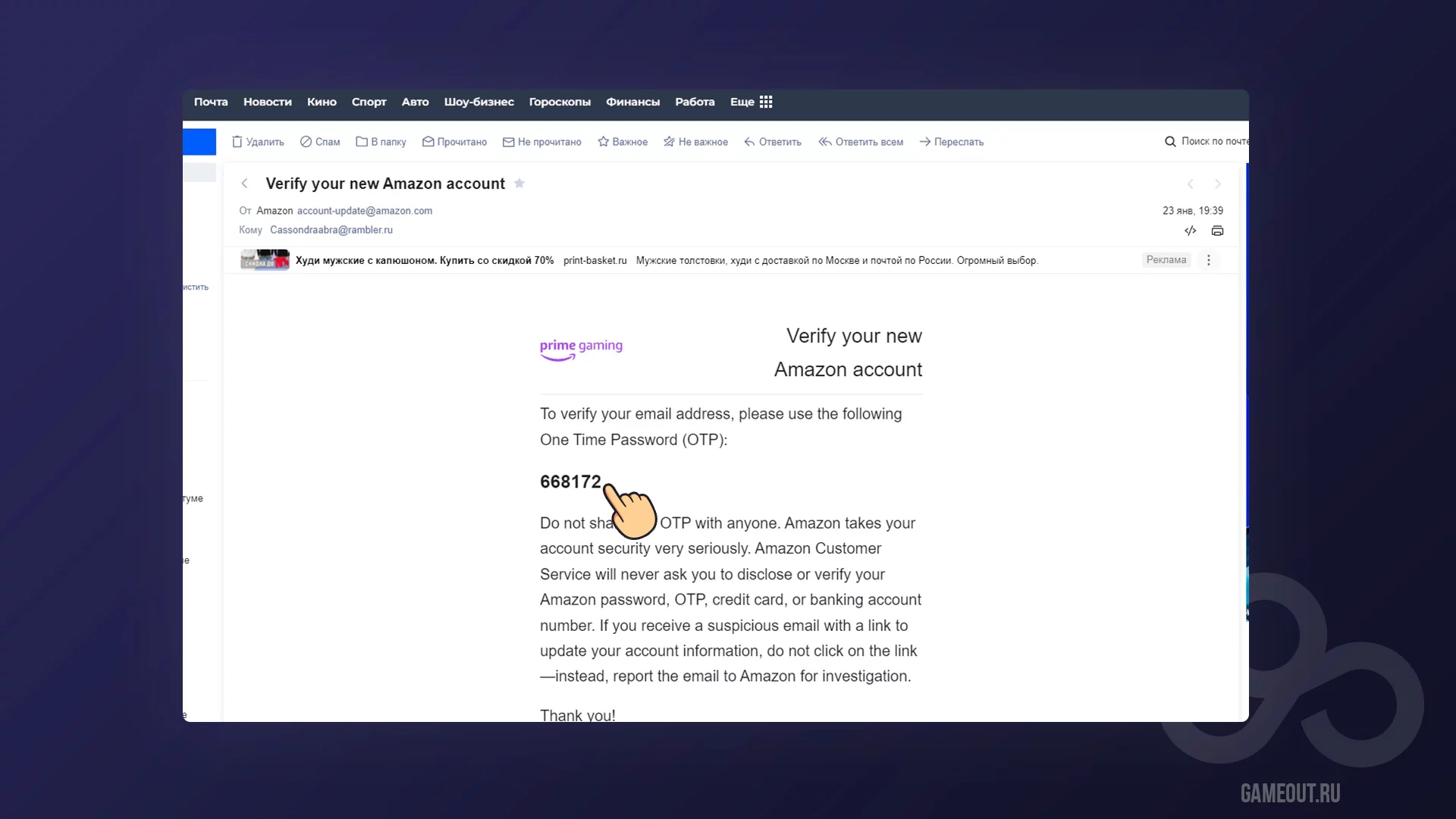This screenshot has height=819, width=1456.
Task: Open the message source code view icon
Action: tap(1190, 231)
